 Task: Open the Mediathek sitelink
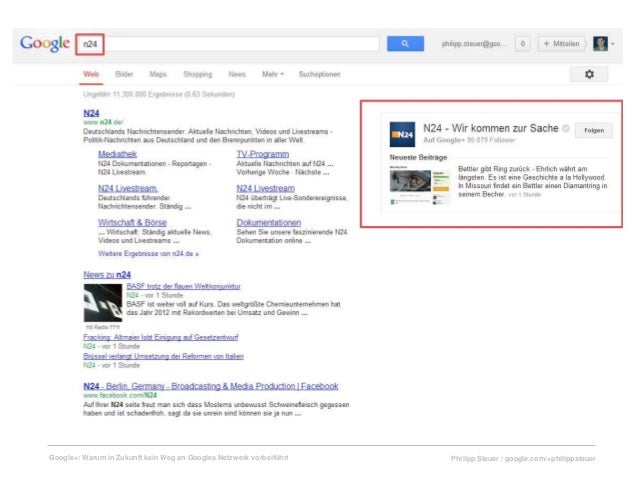click(117, 154)
